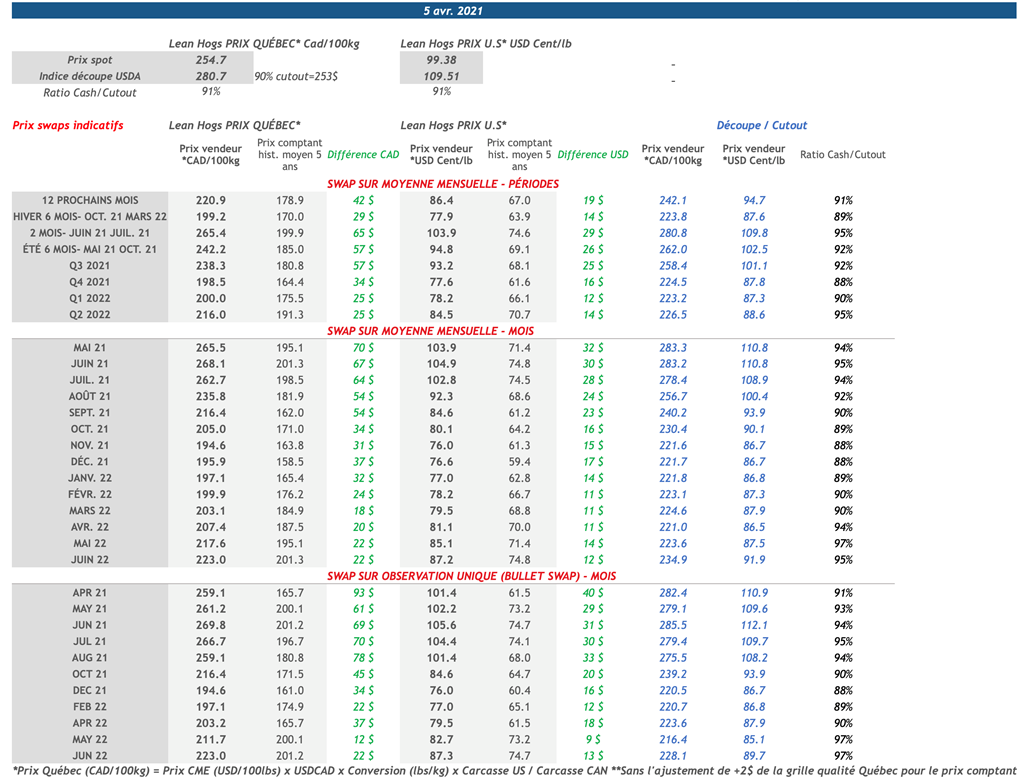Click 205.0 in the OCT. 21 row
Viewport: 1024px width, 779px height.
[x=210, y=429]
